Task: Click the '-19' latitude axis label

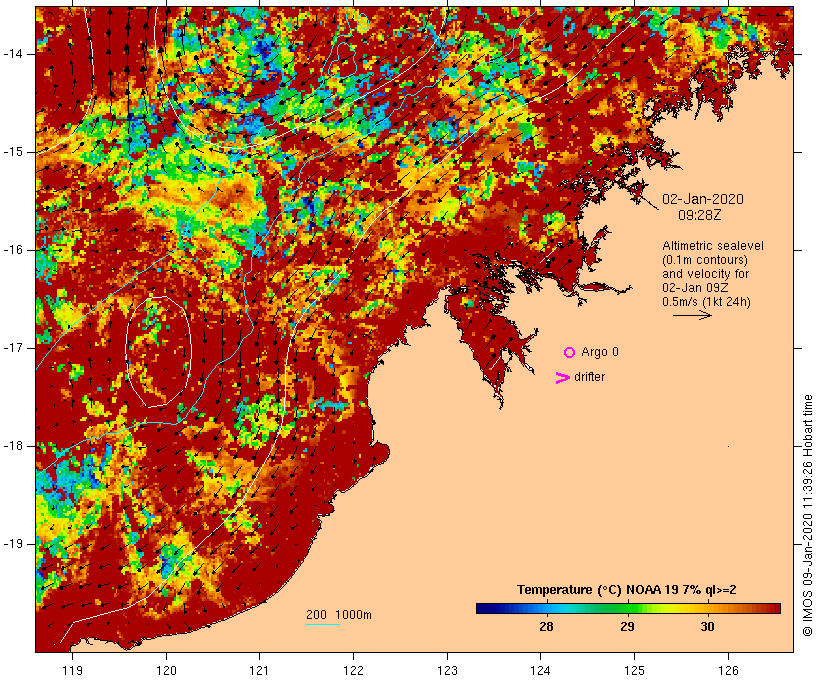Action: point(13,544)
